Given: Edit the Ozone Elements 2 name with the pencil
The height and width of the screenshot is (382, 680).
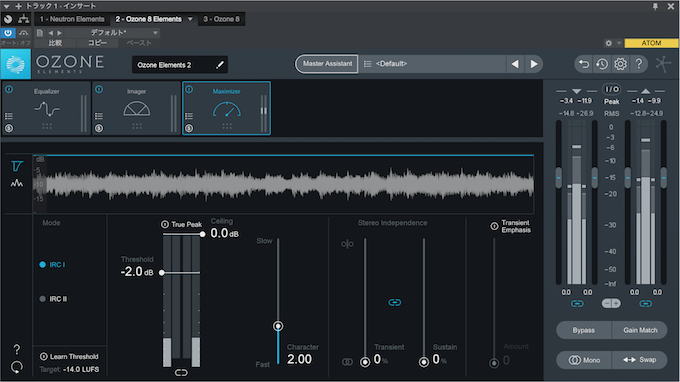Looking at the screenshot, I should (x=220, y=65).
